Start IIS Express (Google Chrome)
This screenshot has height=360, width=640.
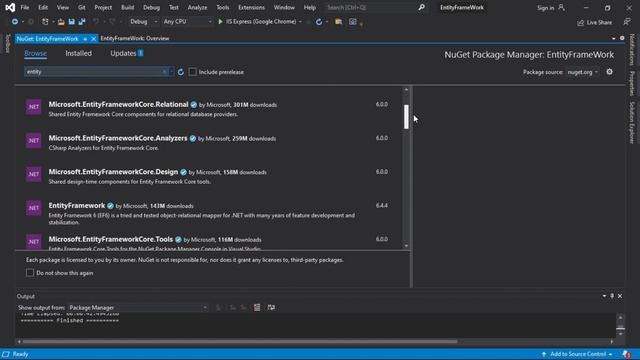coord(257,22)
